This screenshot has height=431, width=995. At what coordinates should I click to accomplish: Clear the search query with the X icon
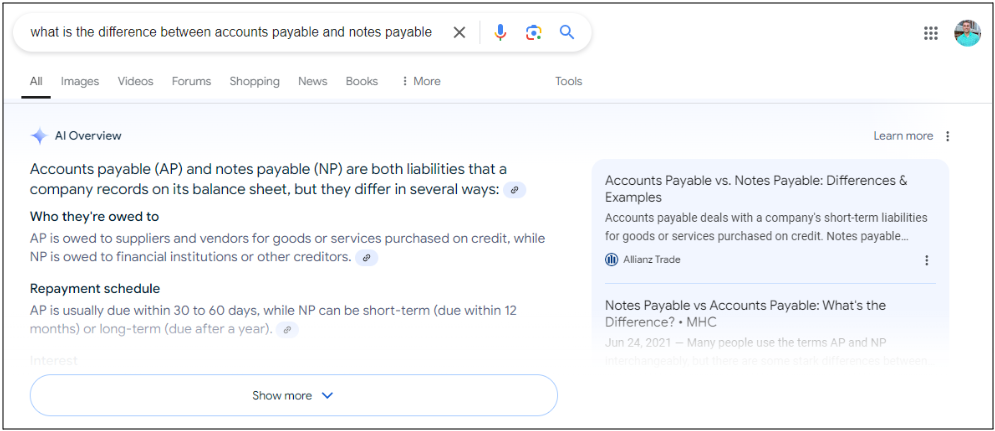(x=459, y=32)
